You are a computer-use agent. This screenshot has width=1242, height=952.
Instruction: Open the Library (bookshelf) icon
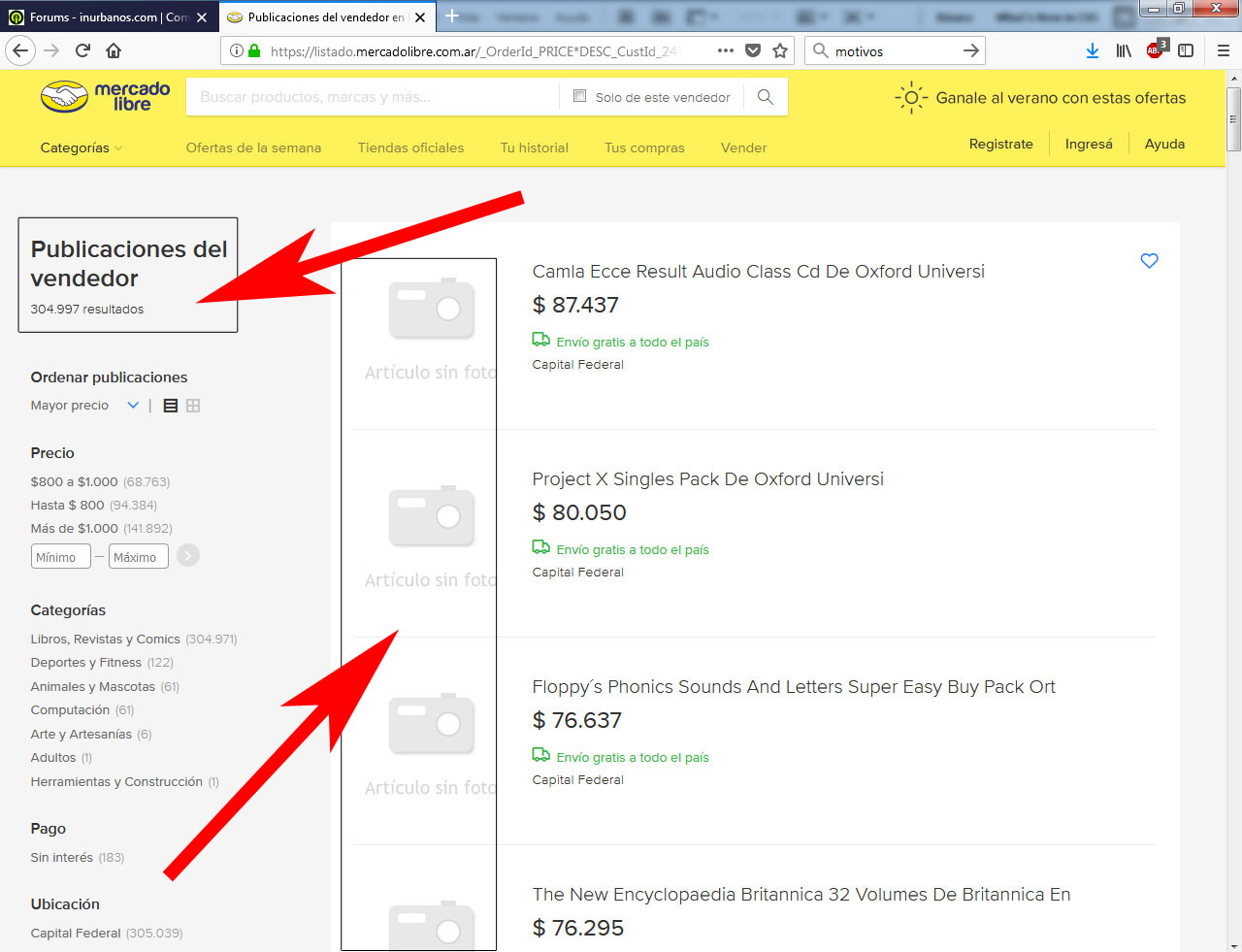(x=1124, y=50)
